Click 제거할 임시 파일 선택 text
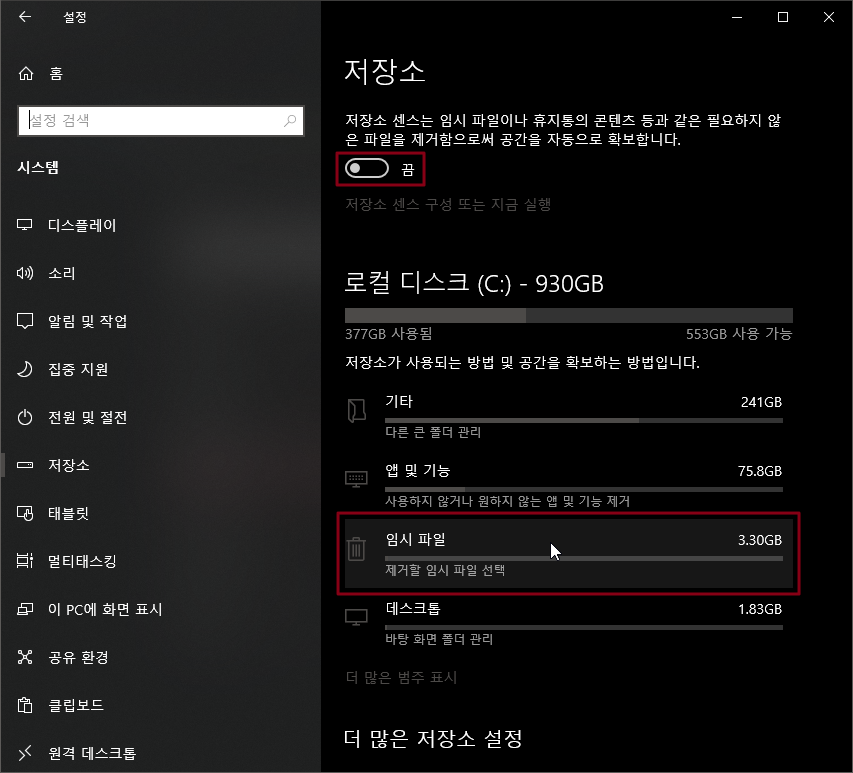This screenshot has width=853, height=773. (445, 570)
